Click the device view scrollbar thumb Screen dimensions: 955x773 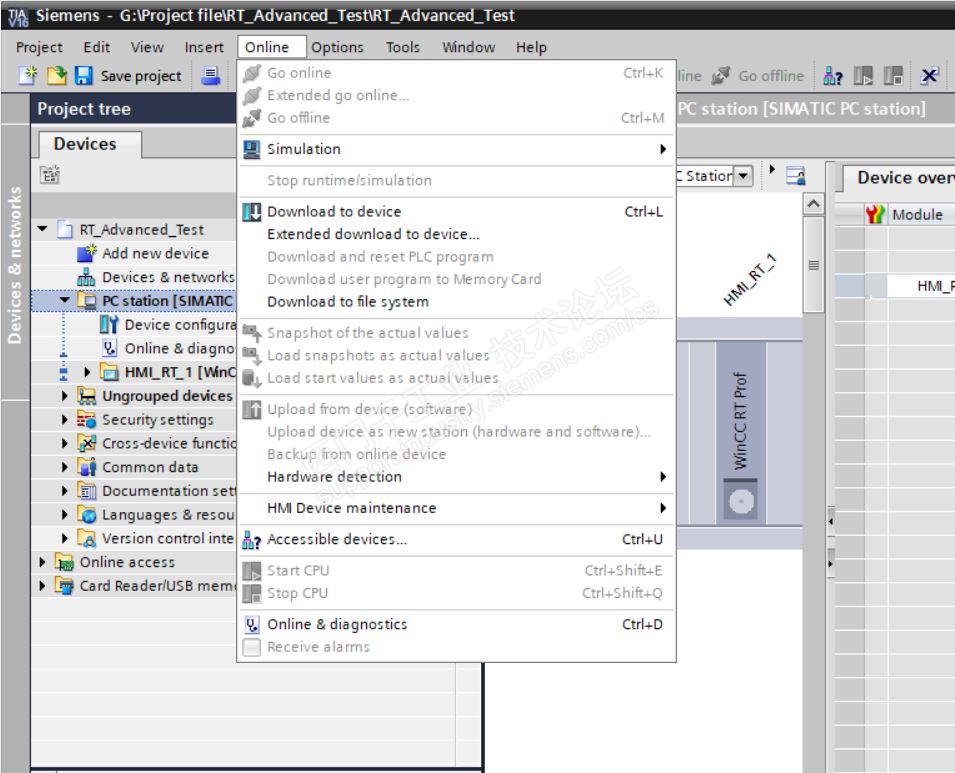tap(814, 265)
